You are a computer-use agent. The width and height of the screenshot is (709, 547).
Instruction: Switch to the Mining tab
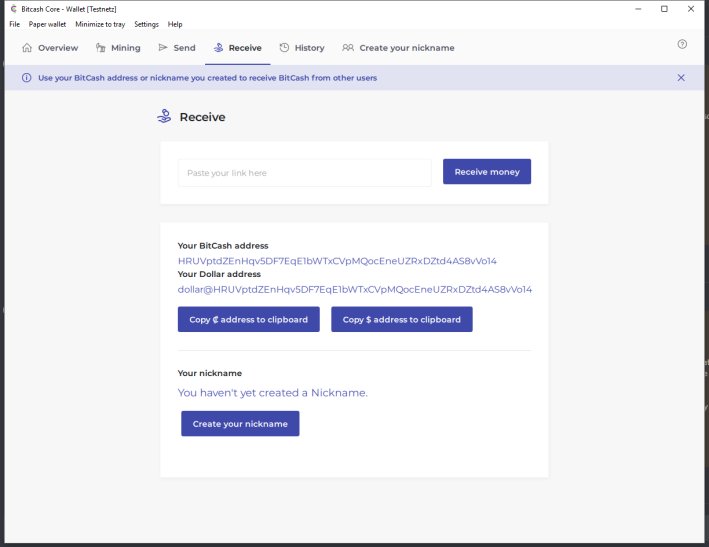[118, 47]
